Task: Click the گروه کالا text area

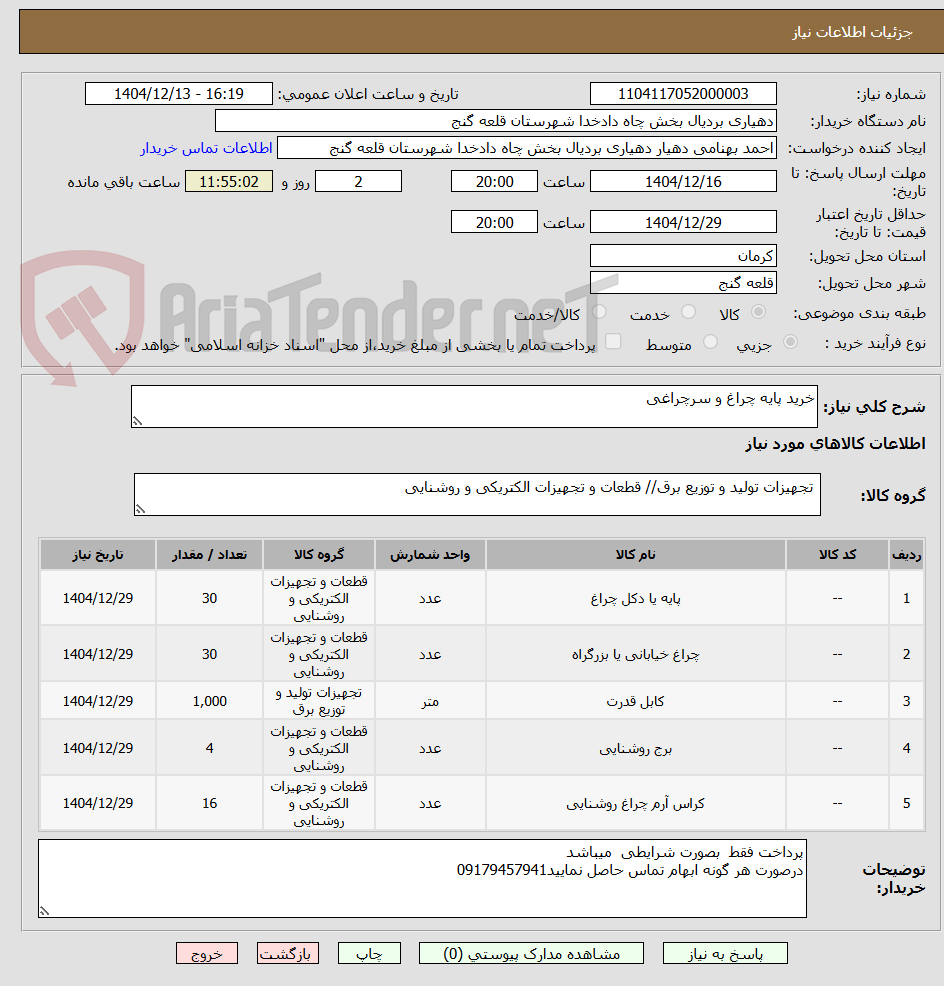Action: (477, 495)
